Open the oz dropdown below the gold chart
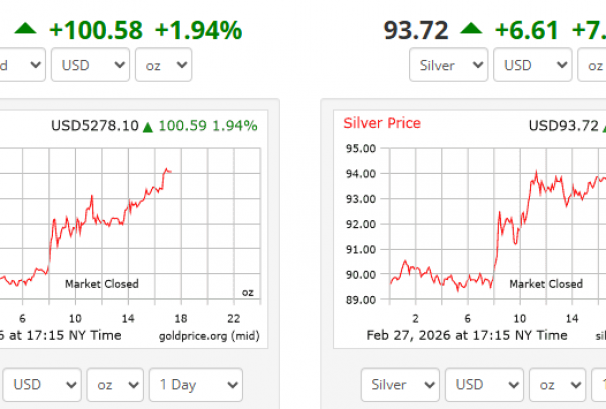Image resolution: width=606 pixels, height=409 pixels. 114,384
